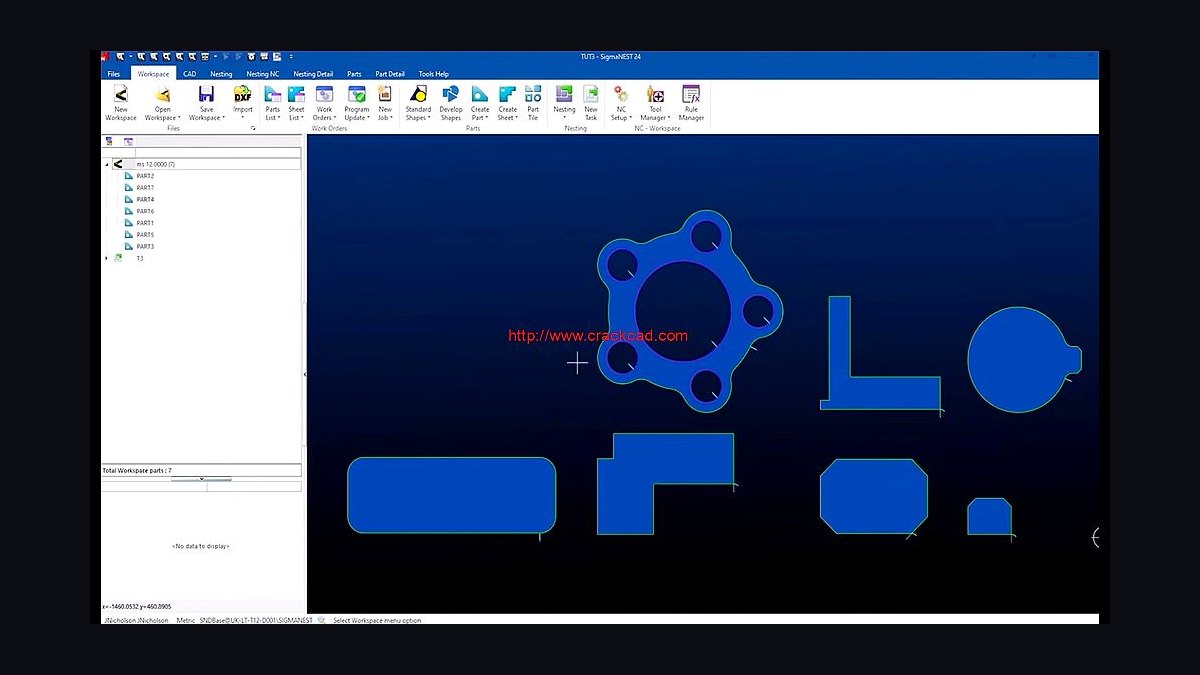Screen dimensions: 1200x675
Task: Open the Files tab
Action: pos(114,74)
